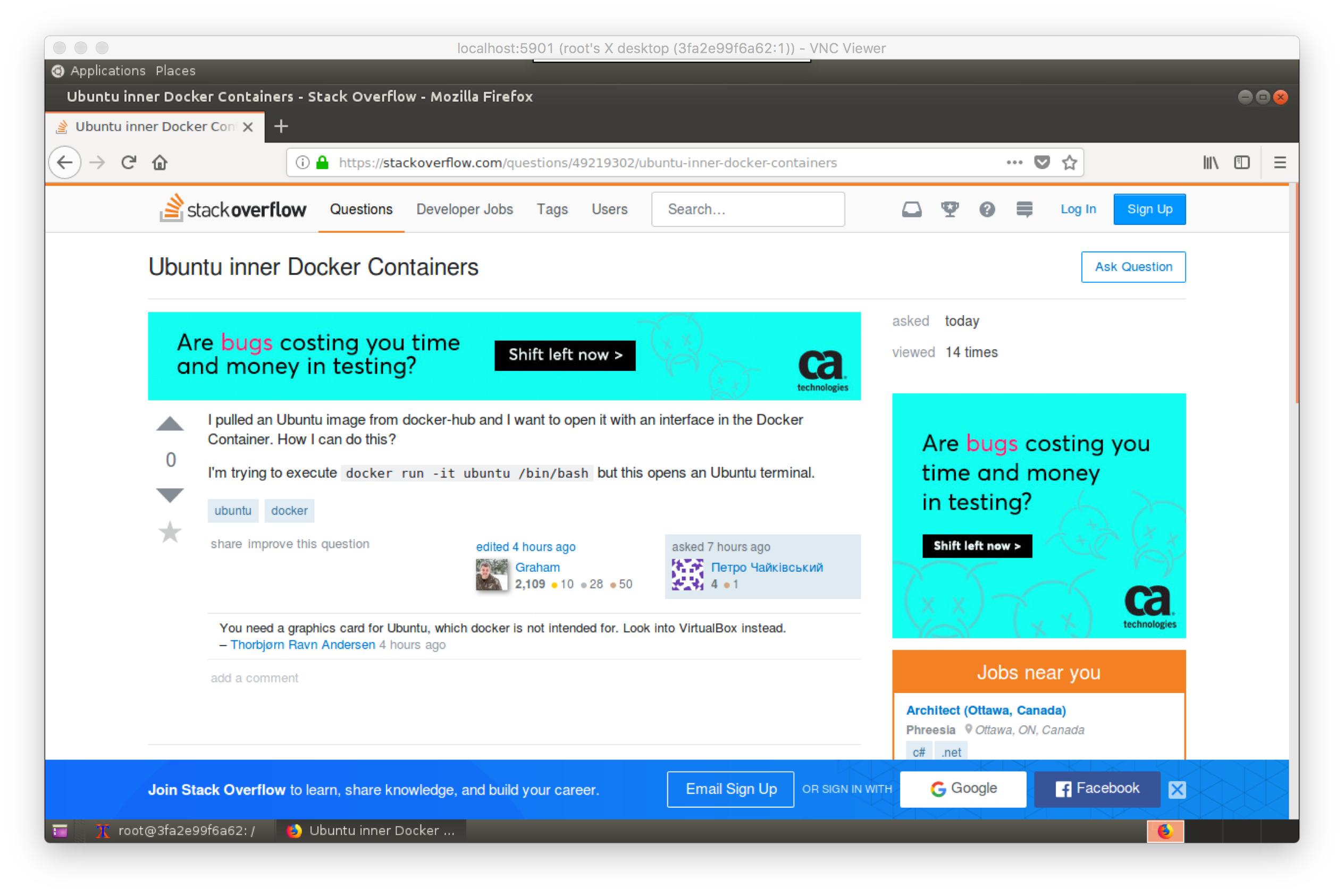Open the Stack Overflow inbox icon
The width and height of the screenshot is (1344, 896).
tap(911, 209)
